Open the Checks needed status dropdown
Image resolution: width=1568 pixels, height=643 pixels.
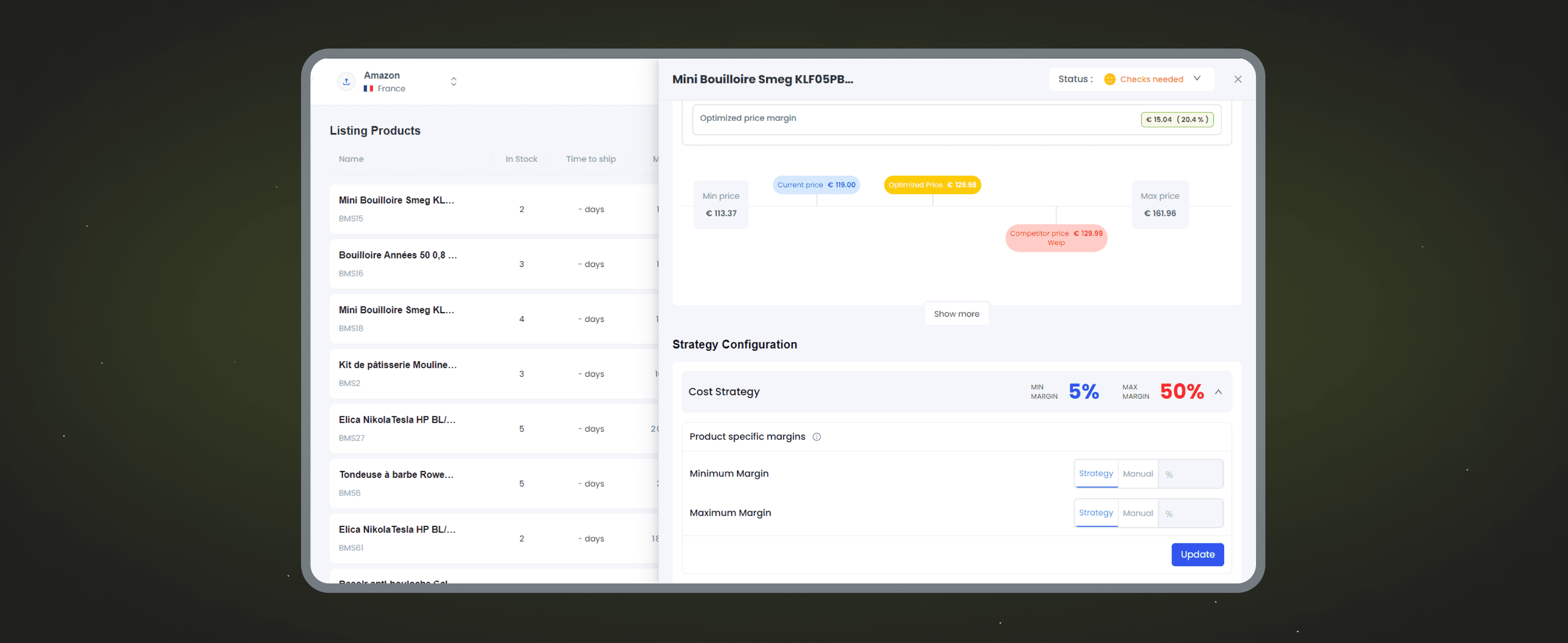(1131, 79)
